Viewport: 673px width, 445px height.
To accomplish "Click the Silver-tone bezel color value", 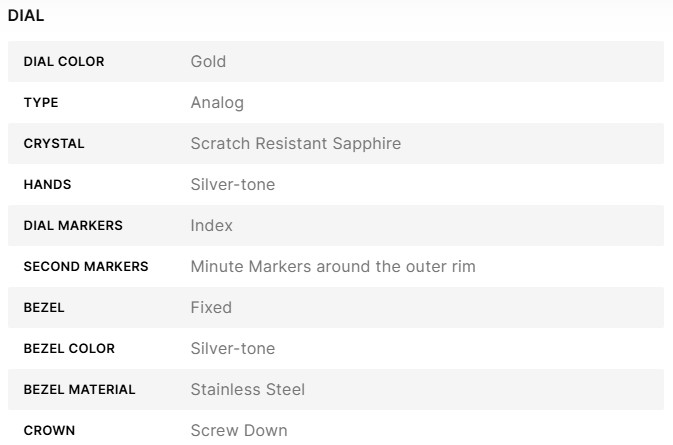I will click(x=232, y=349).
